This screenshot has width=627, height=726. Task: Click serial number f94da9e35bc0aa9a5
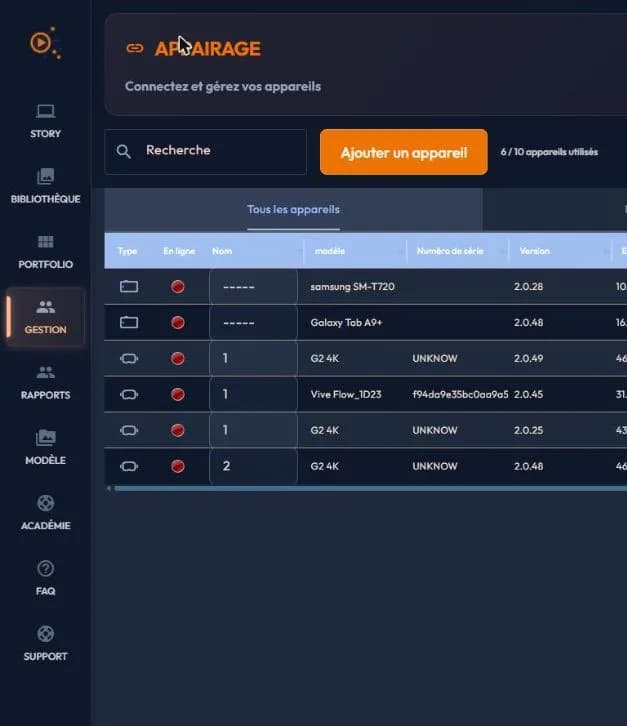[460, 394]
